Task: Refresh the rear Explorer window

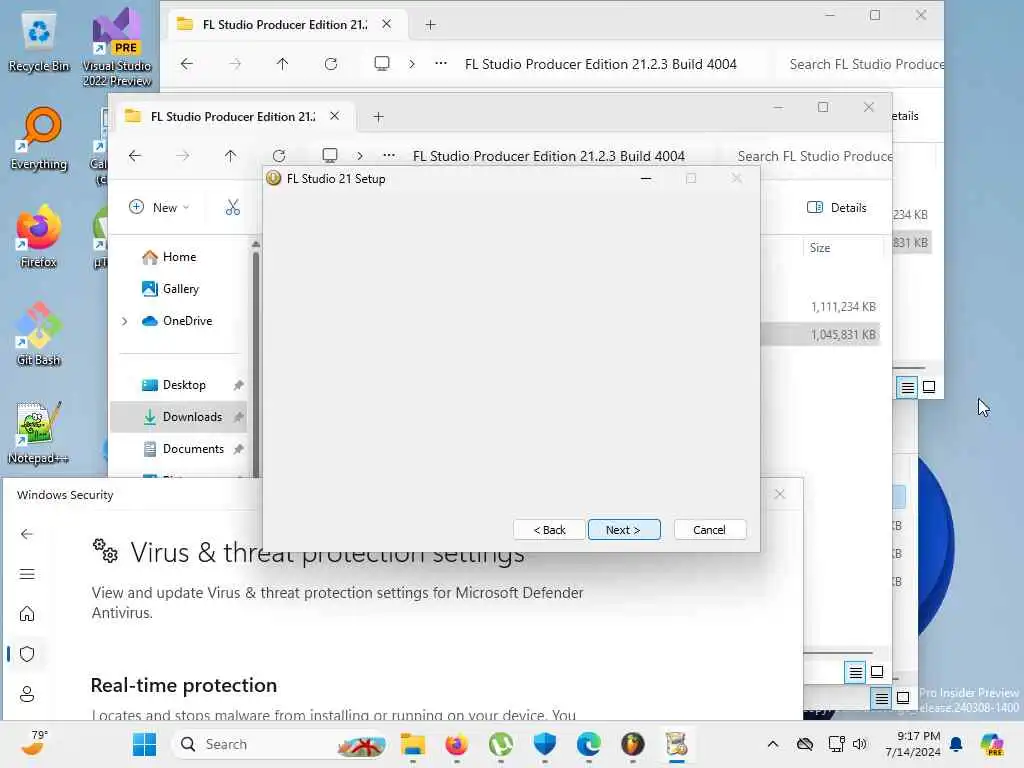Action: click(x=331, y=63)
